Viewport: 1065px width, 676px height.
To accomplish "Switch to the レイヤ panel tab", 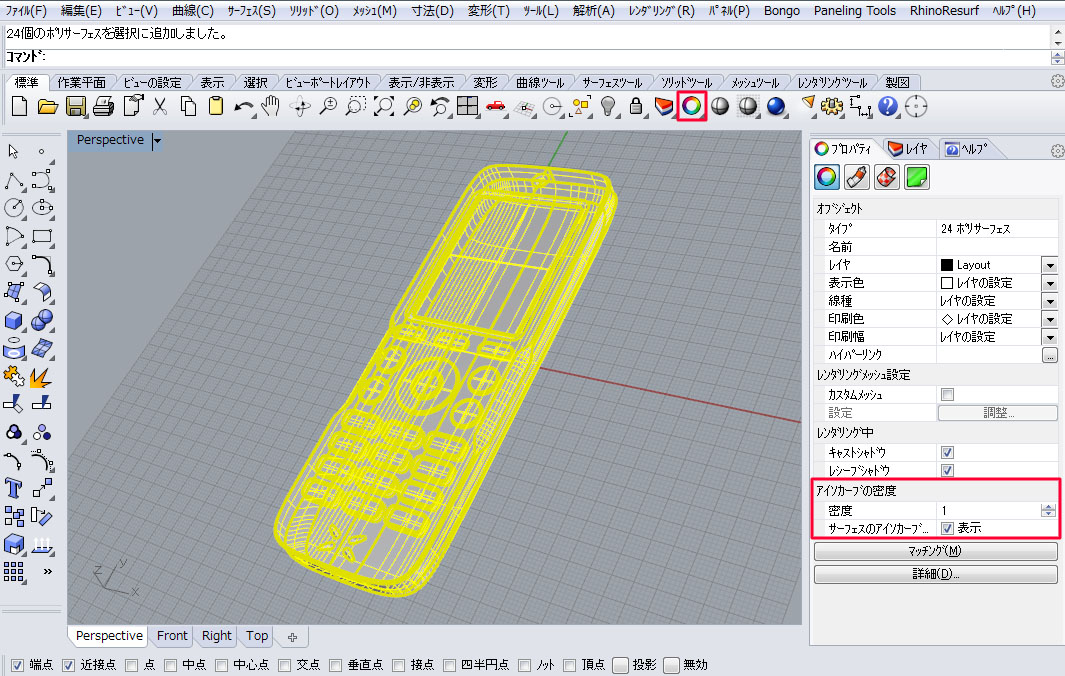I will pos(910,149).
